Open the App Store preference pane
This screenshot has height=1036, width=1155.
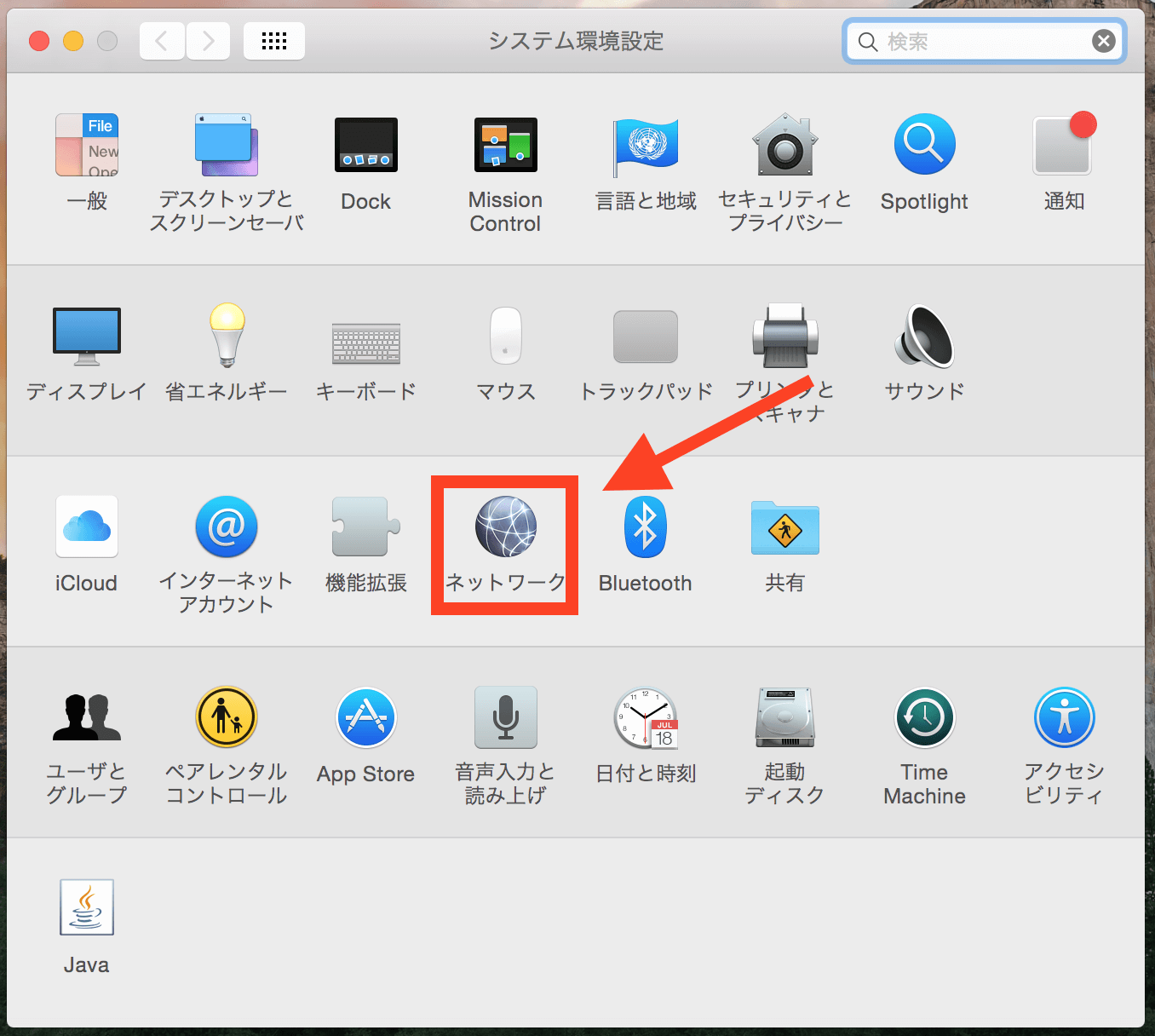365,717
